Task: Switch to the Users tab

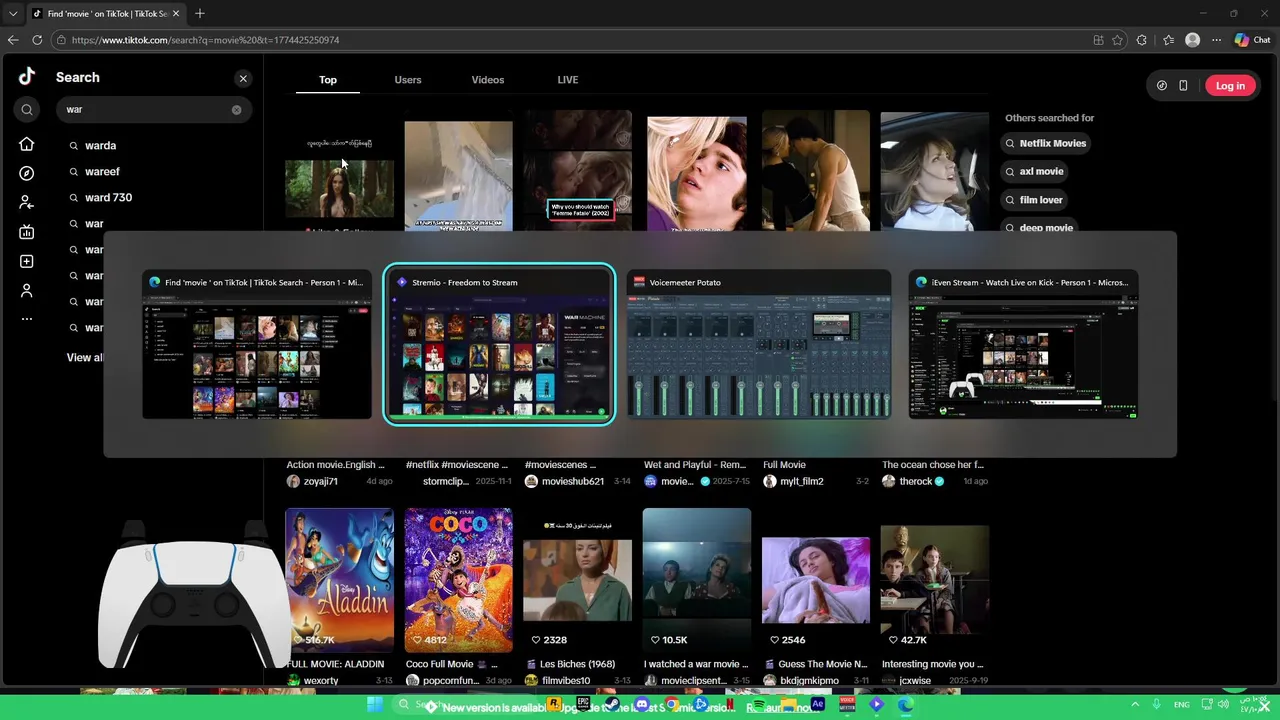Action: click(408, 80)
